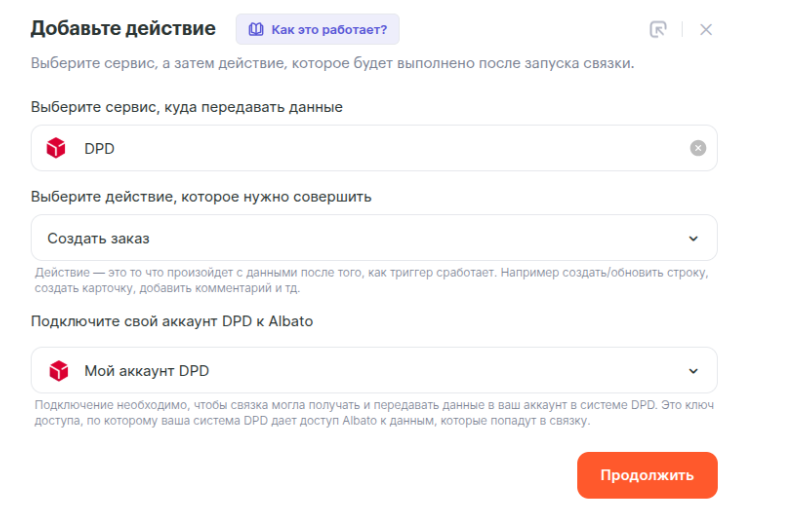
Task: Click the subtitle text under the dialog heading
Action: pyautogui.click(x=332, y=64)
